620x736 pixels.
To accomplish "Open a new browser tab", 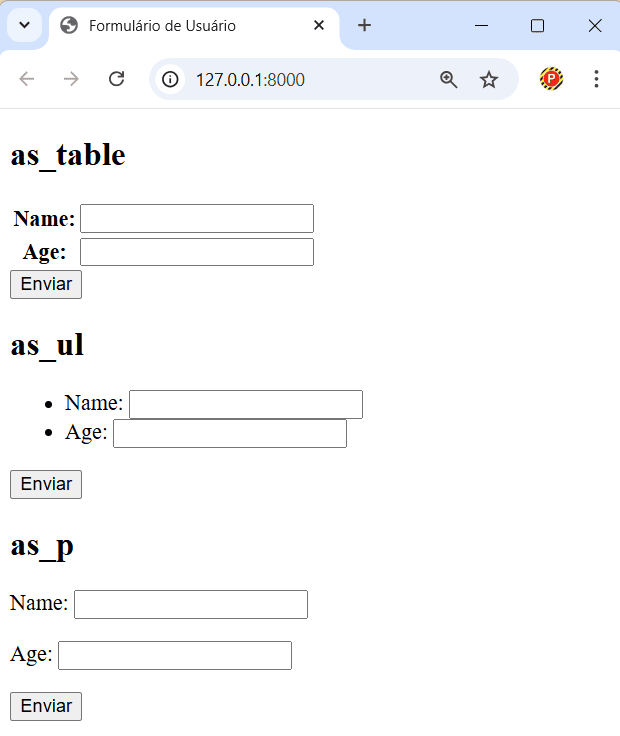I will pos(364,25).
